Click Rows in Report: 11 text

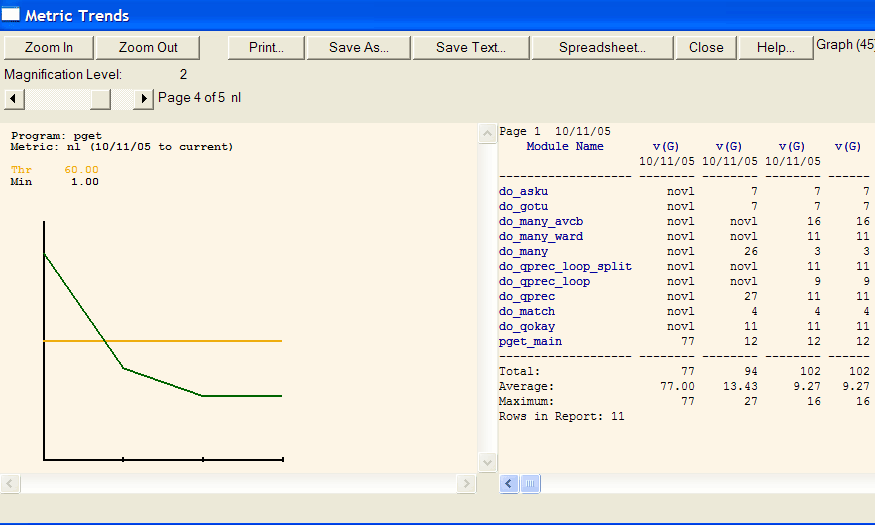(561, 416)
